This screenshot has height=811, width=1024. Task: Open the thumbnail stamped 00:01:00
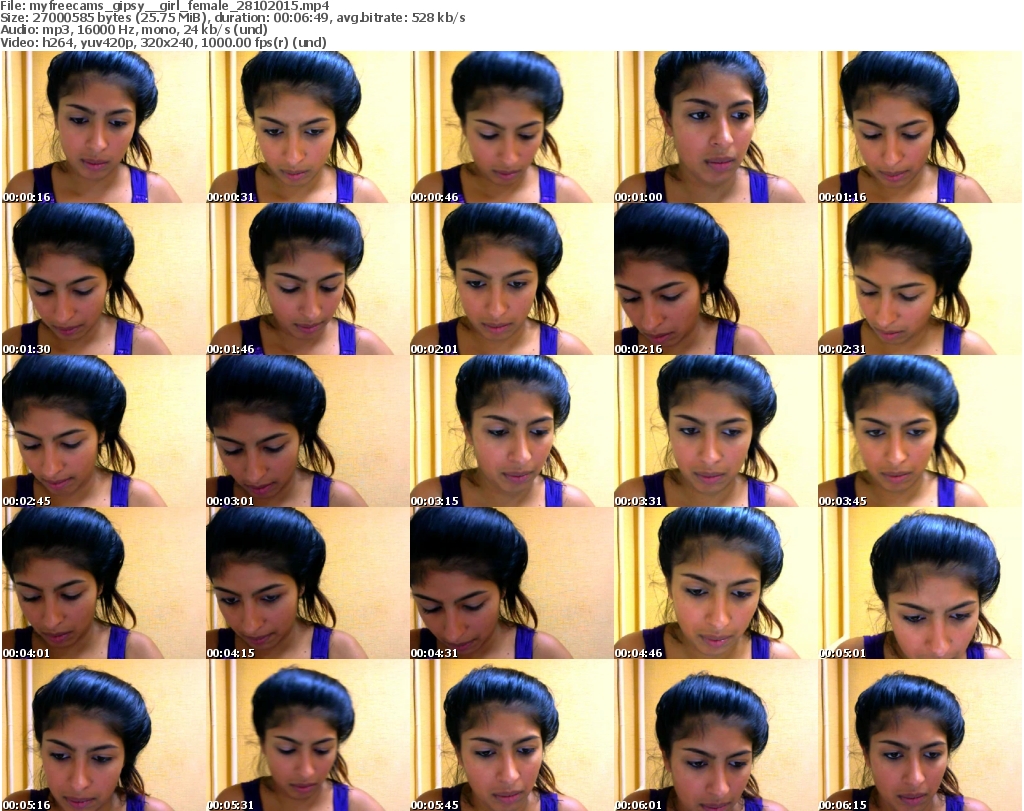coord(716,127)
